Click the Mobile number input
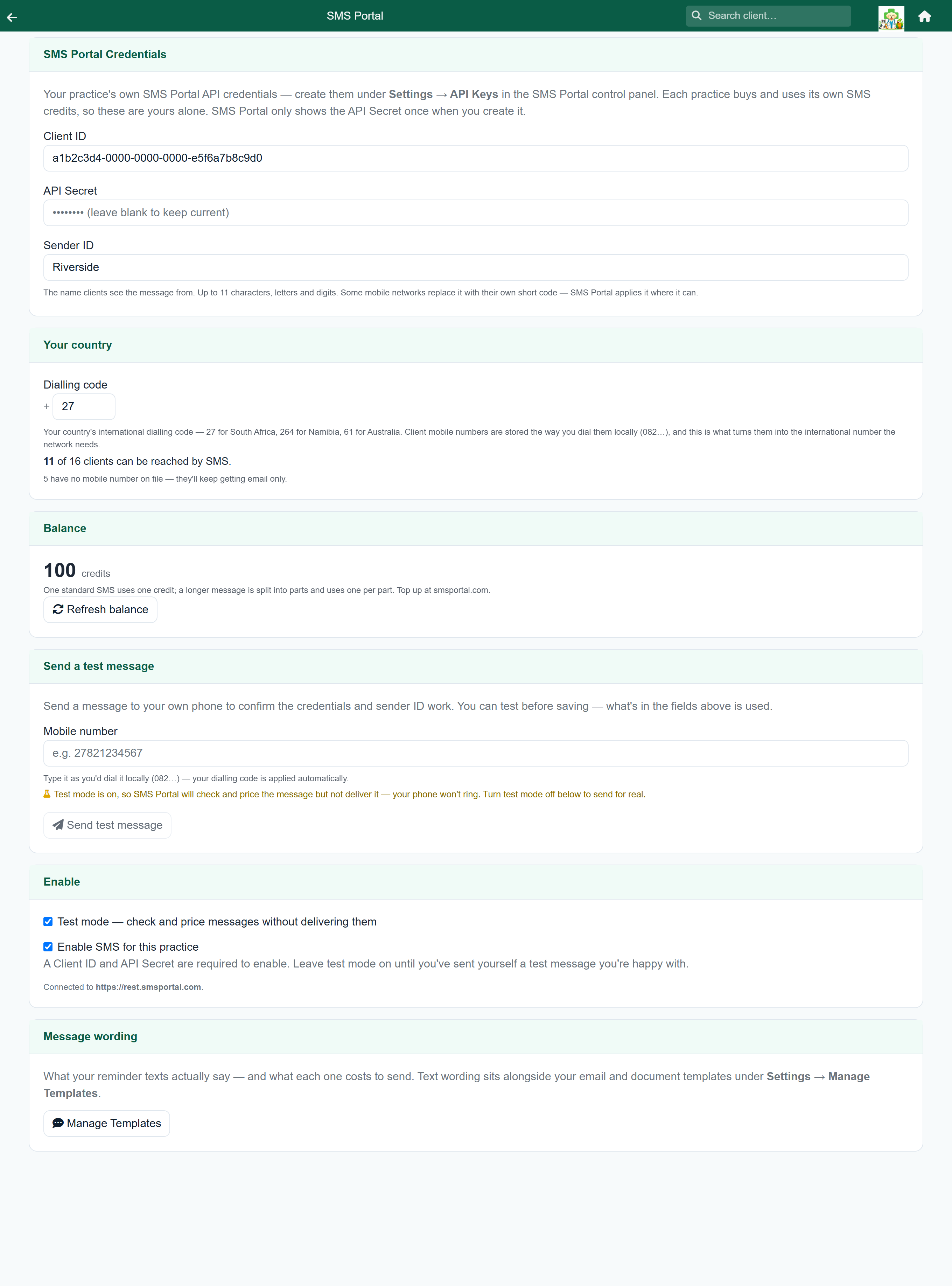The width and height of the screenshot is (952, 1286). pyautogui.click(x=475, y=753)
